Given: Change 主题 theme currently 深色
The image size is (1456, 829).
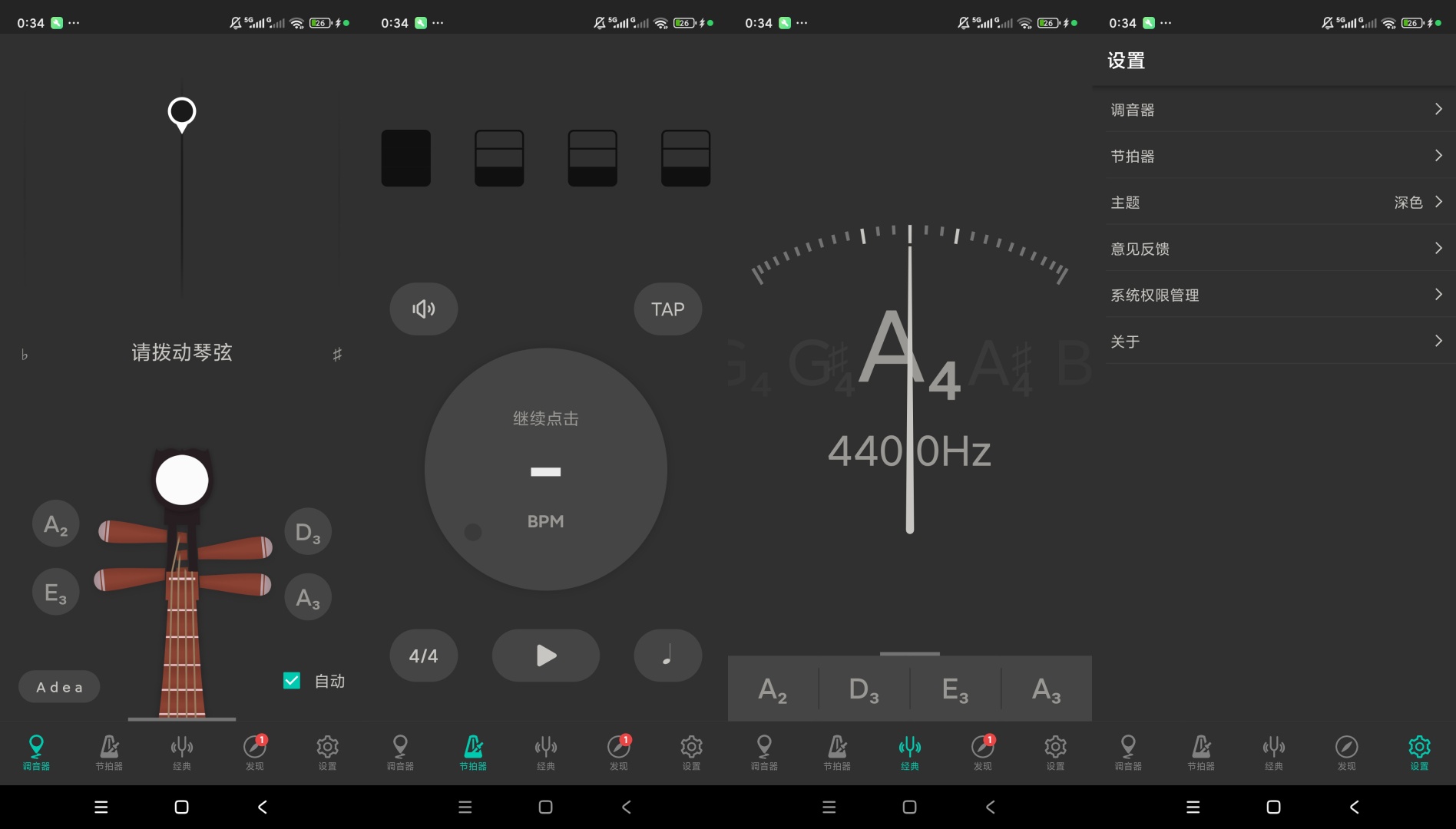Looking at the screenshot, I should point(1274,202).
